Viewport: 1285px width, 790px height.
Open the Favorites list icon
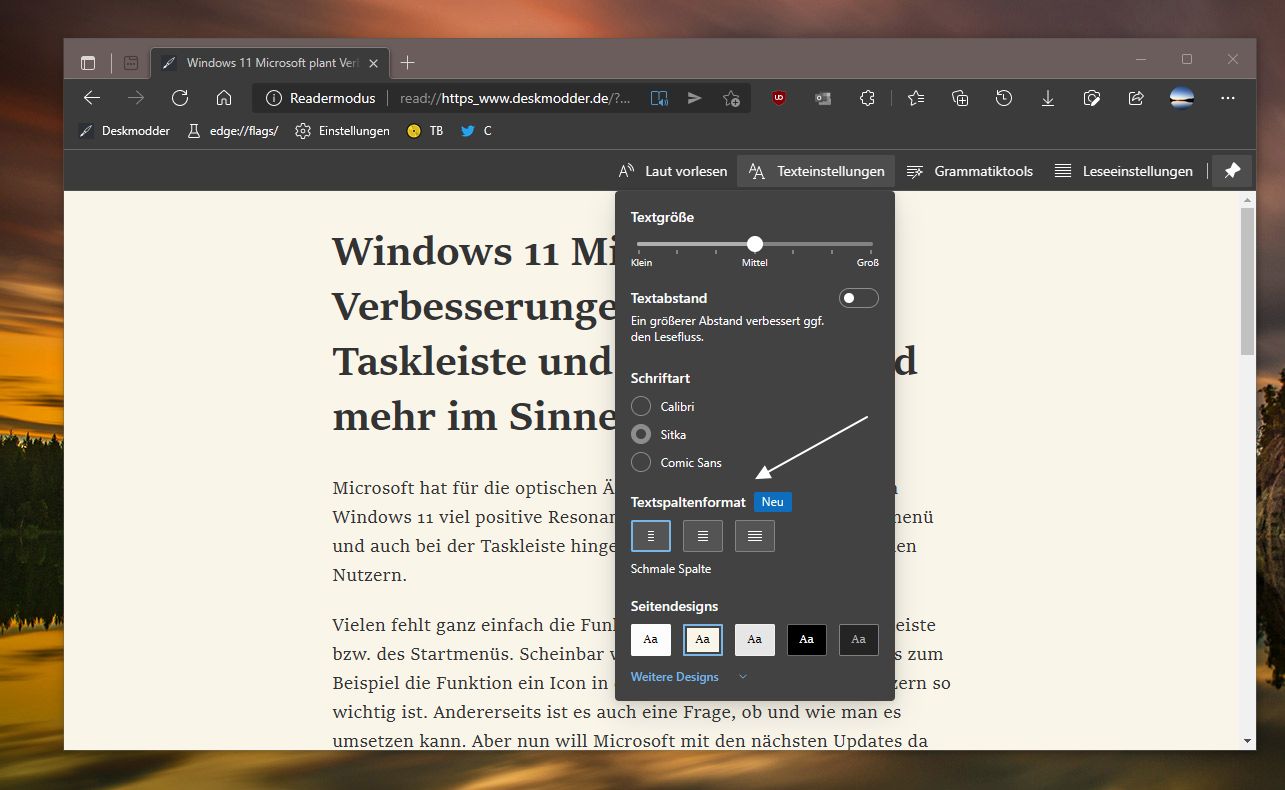click(916, 98)
